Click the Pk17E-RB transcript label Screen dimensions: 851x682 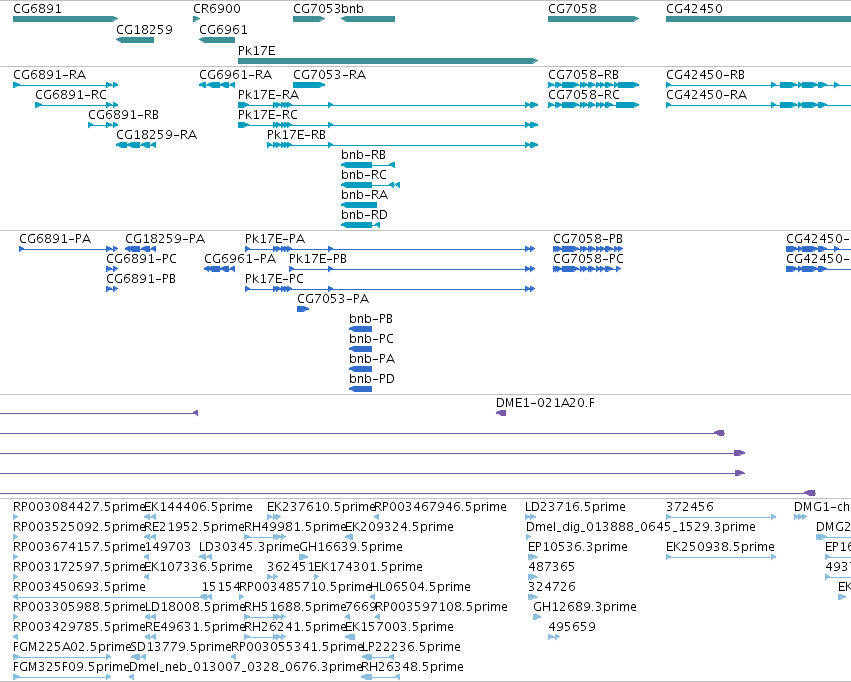[x=296, y=135]
